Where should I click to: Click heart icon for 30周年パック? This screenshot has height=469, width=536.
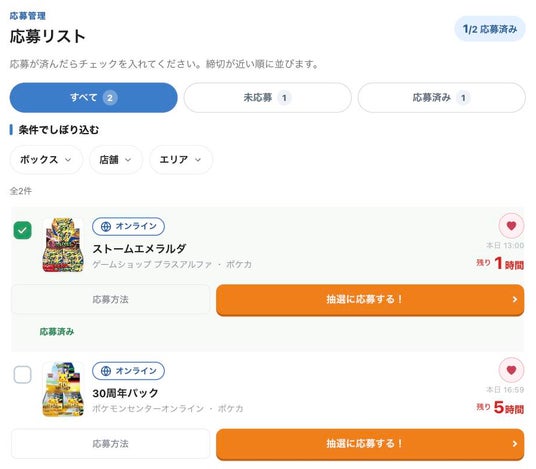(511, 370)
